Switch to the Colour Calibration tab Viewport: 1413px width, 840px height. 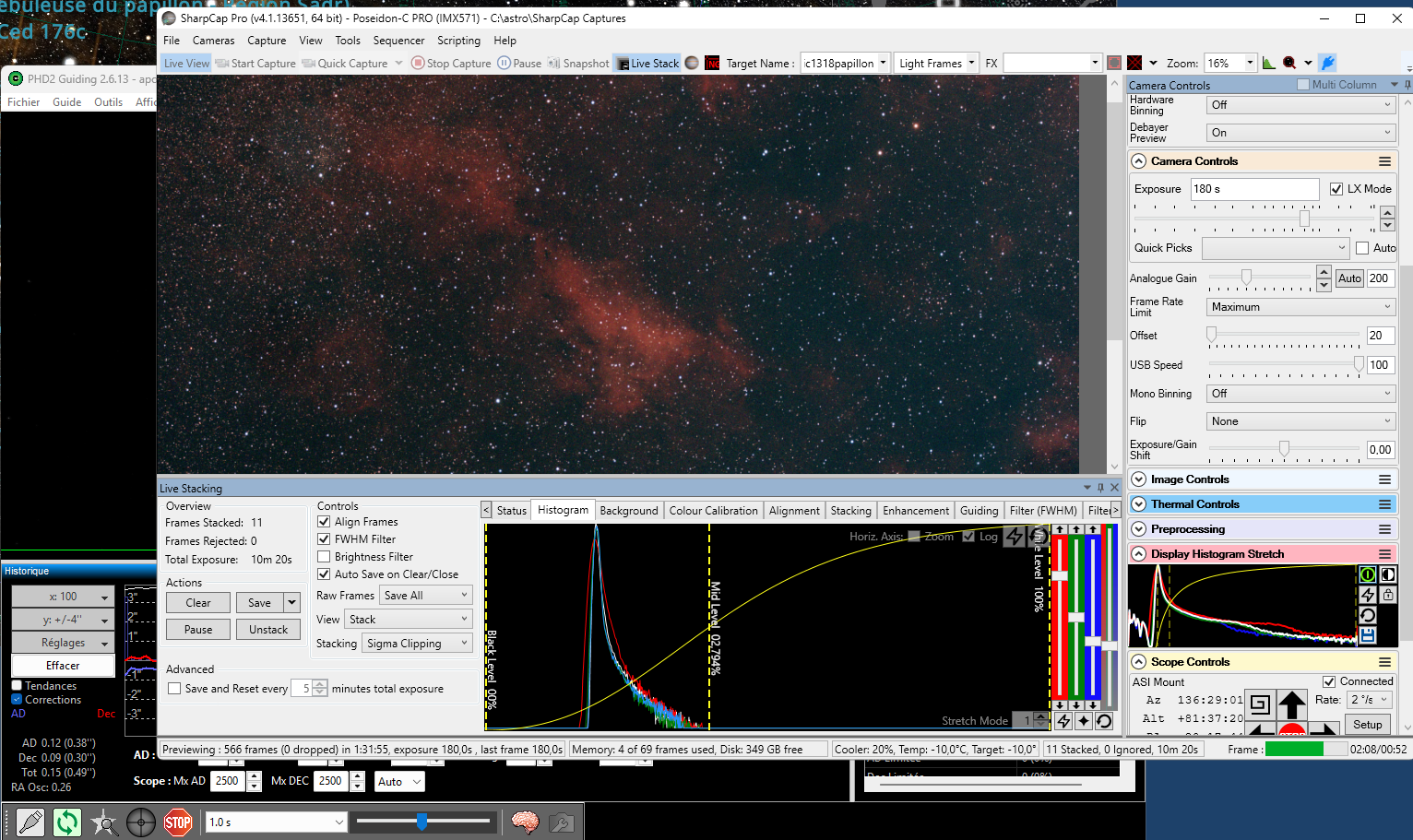(x=713, y=511)
